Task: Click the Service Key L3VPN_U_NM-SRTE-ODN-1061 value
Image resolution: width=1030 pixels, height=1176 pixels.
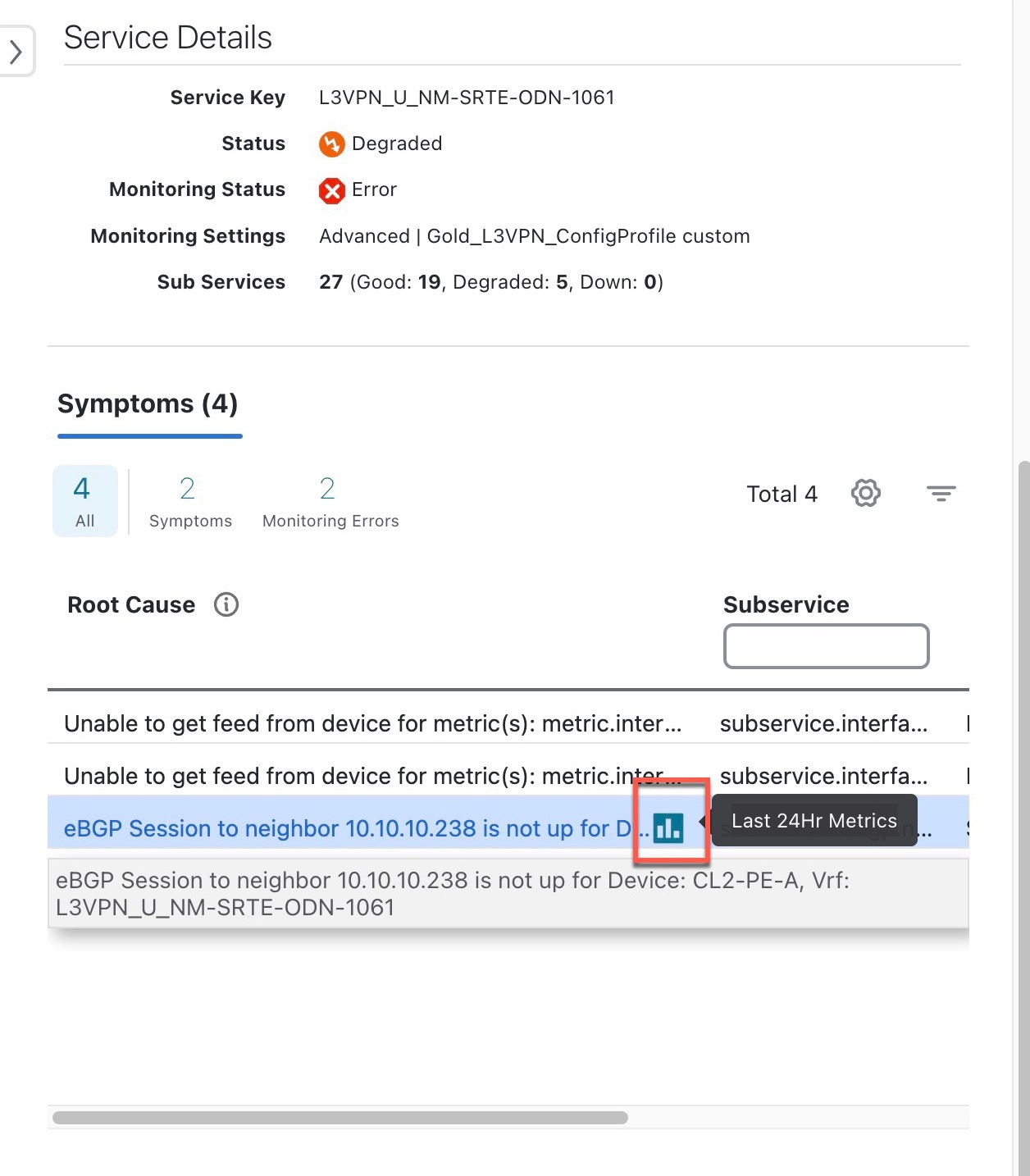Action: click(467, 97)
